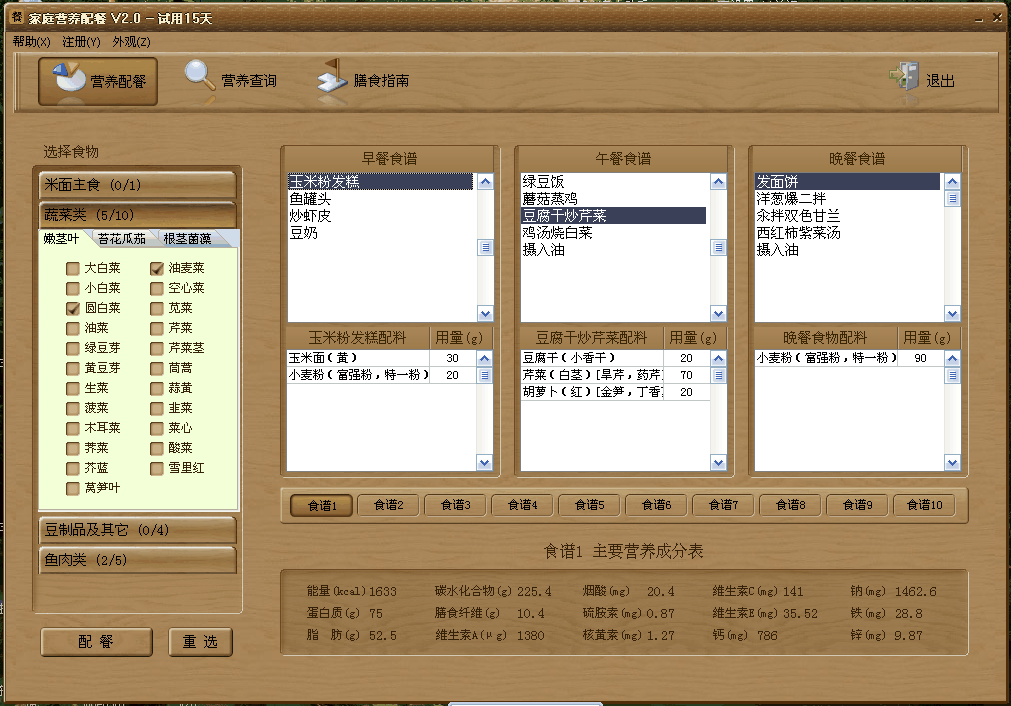Select 豆奶 in breakfast list
1011x706 pixels.
[x=380, y=233]
